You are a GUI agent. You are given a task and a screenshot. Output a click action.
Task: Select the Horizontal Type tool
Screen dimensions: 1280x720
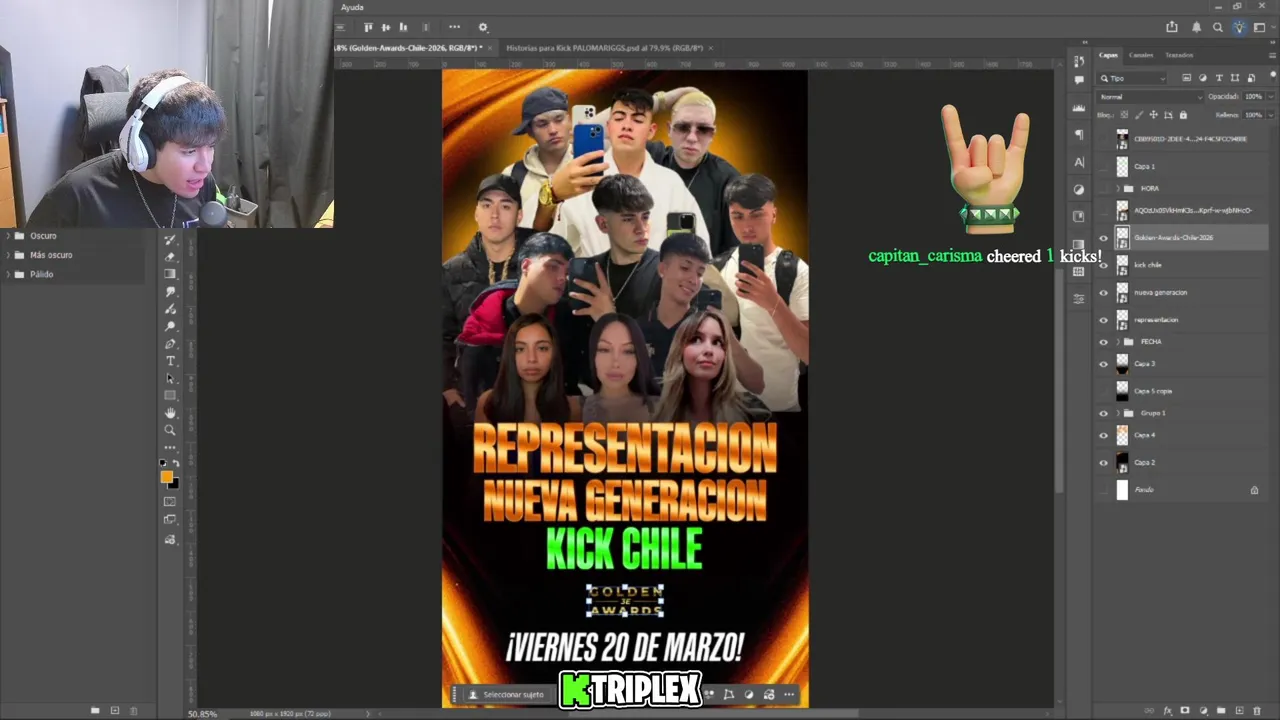pos(170,360)
